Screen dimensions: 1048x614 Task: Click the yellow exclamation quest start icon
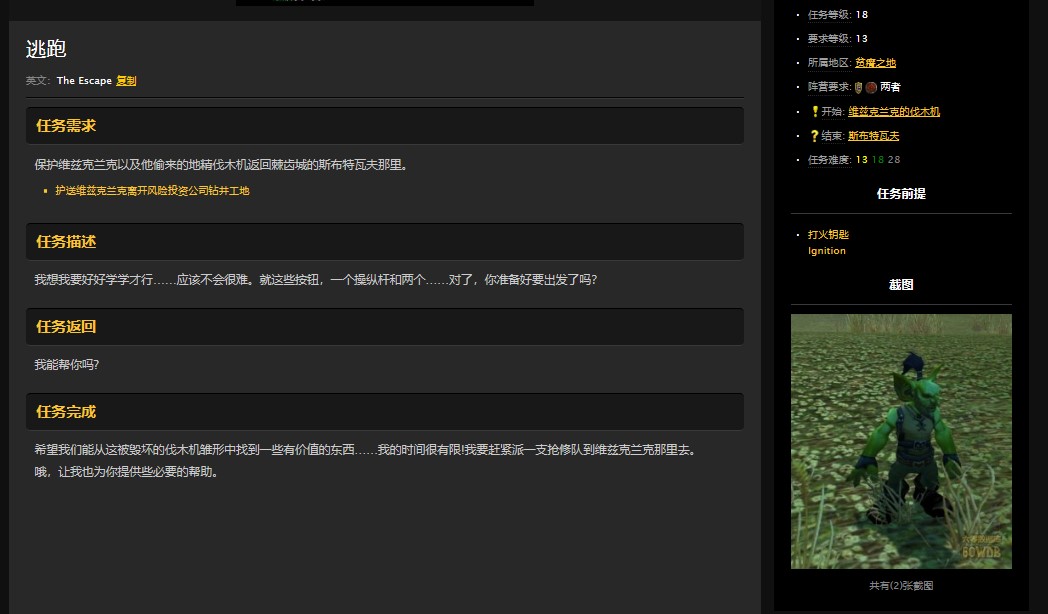[x=814, y=112]
